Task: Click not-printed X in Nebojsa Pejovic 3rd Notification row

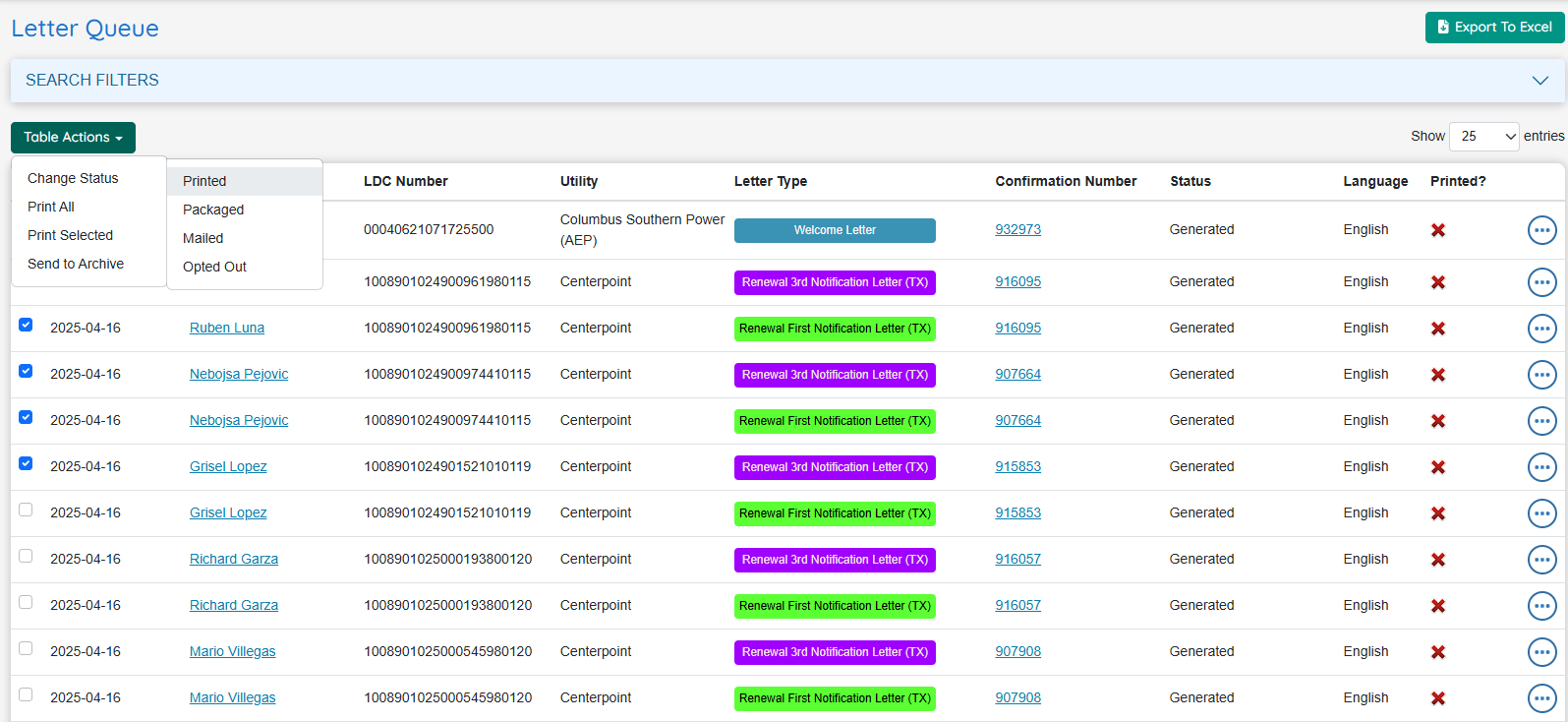Action: (1438, 375)
